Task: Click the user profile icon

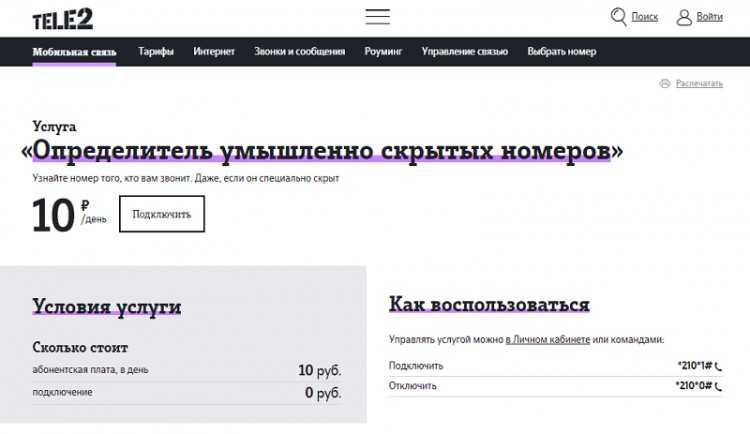Action: pyautogui.click(x=684, y=17)
